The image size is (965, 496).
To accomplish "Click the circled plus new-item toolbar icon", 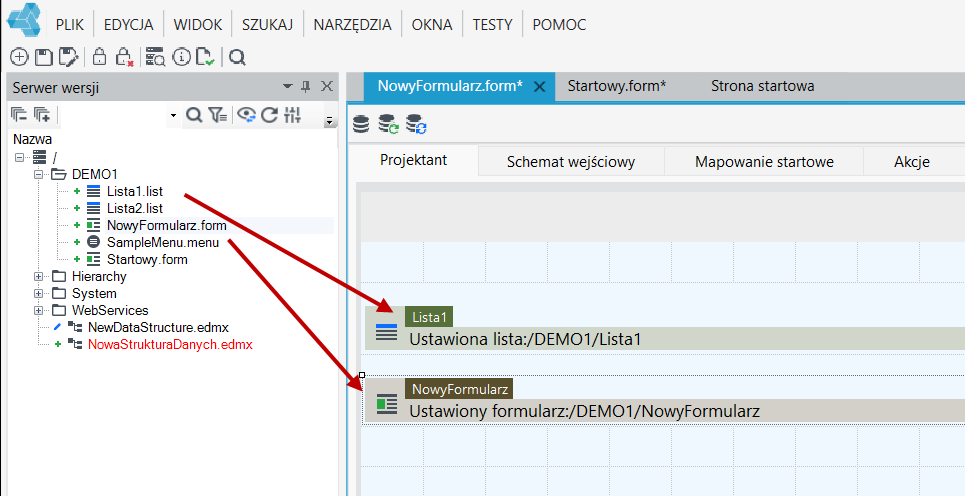I will (20, 58).
